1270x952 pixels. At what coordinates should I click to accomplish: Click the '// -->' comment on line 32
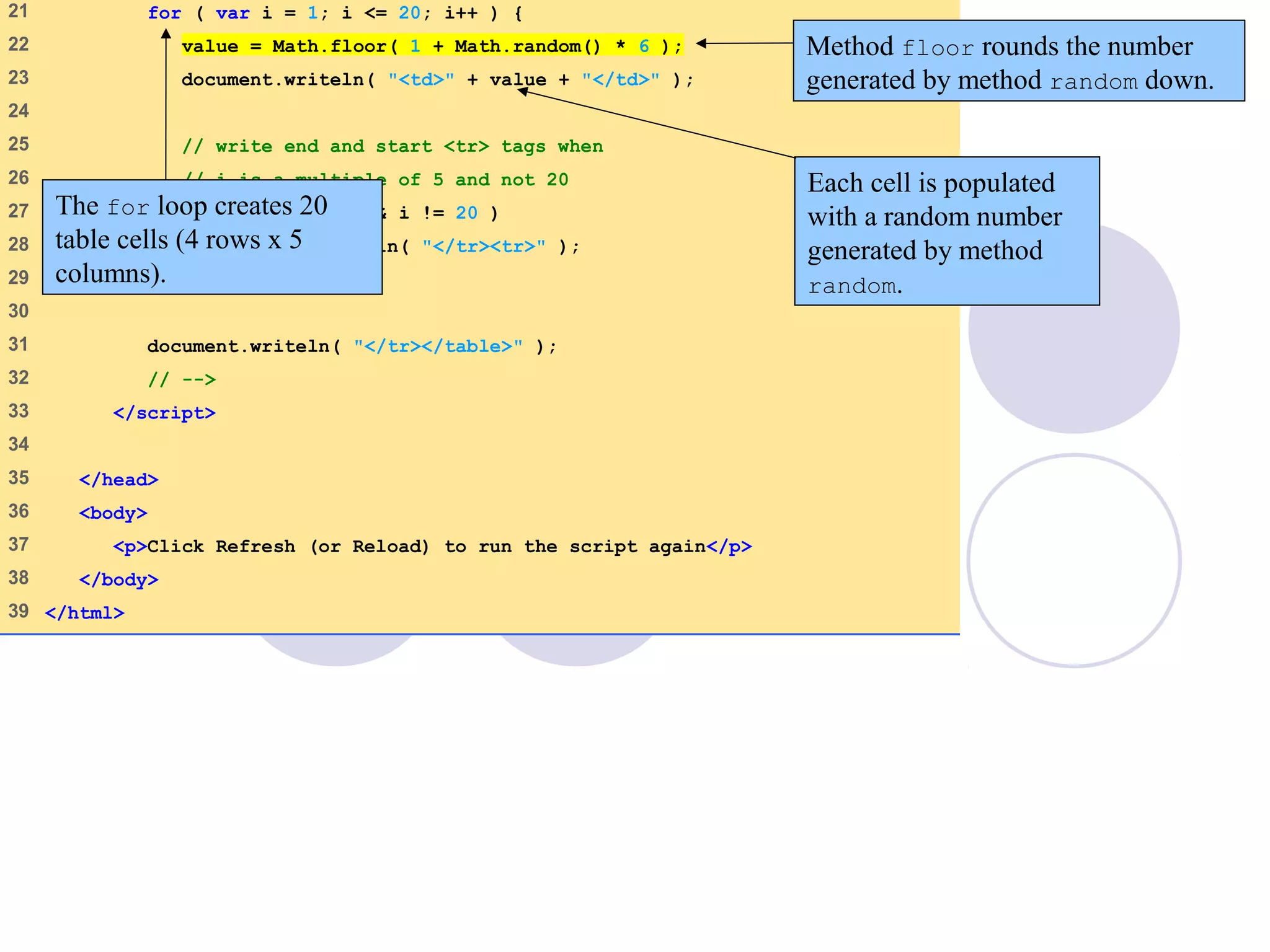[x=182, y=379]
